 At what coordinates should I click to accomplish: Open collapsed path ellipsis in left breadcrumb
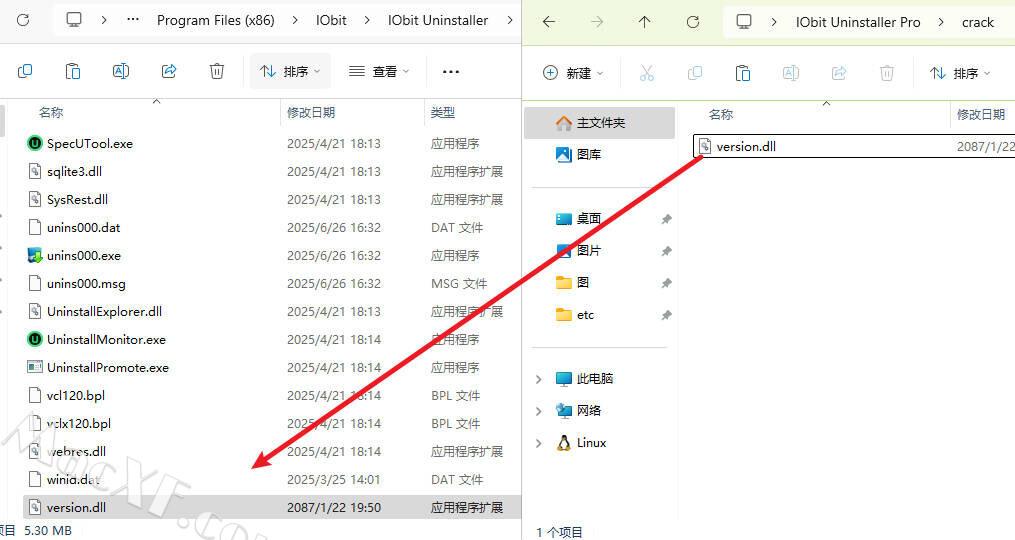pyautogui.click(x=133, y=20)
